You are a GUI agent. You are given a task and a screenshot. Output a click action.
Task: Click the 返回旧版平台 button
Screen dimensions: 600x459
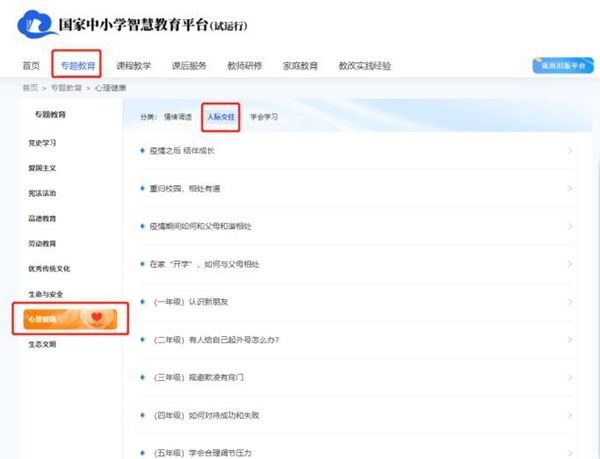click(x=562, y=66)
